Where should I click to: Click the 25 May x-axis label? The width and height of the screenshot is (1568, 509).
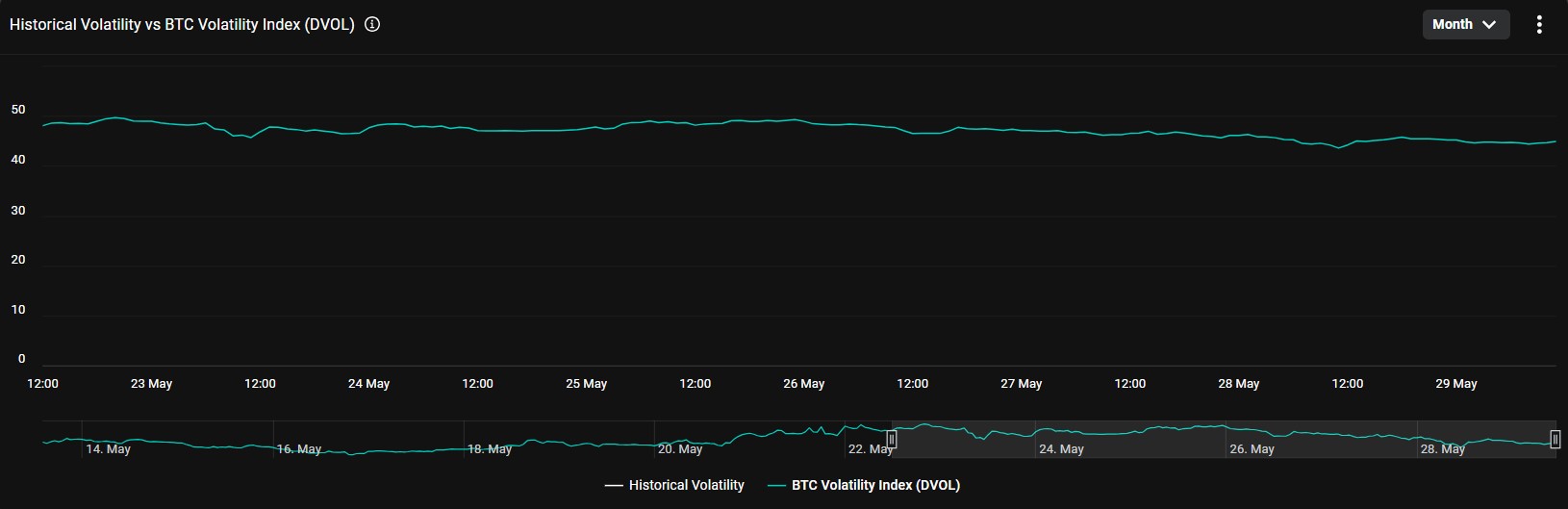[x=586, y=384]
